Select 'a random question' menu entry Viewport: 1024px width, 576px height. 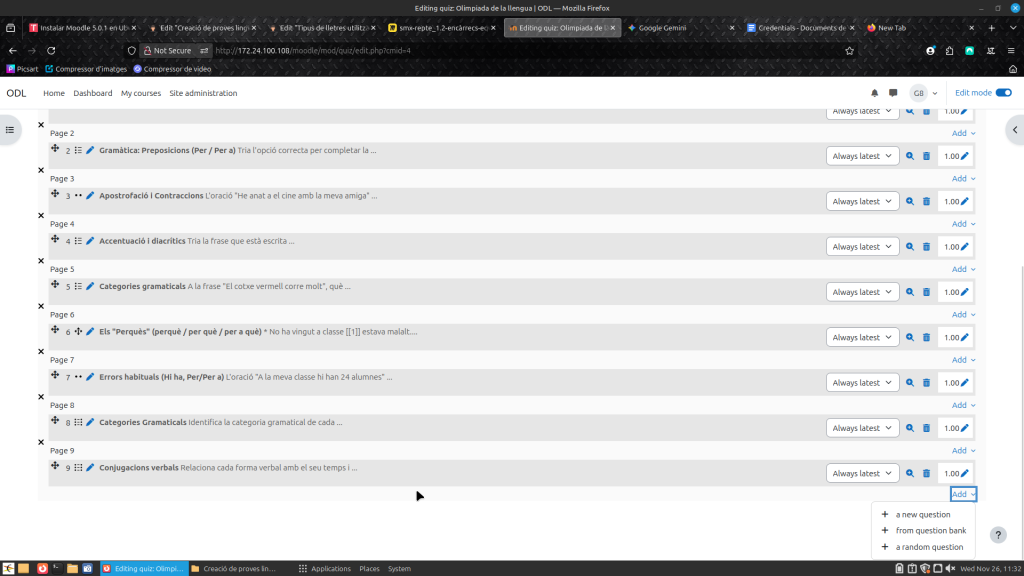(929, 547)
